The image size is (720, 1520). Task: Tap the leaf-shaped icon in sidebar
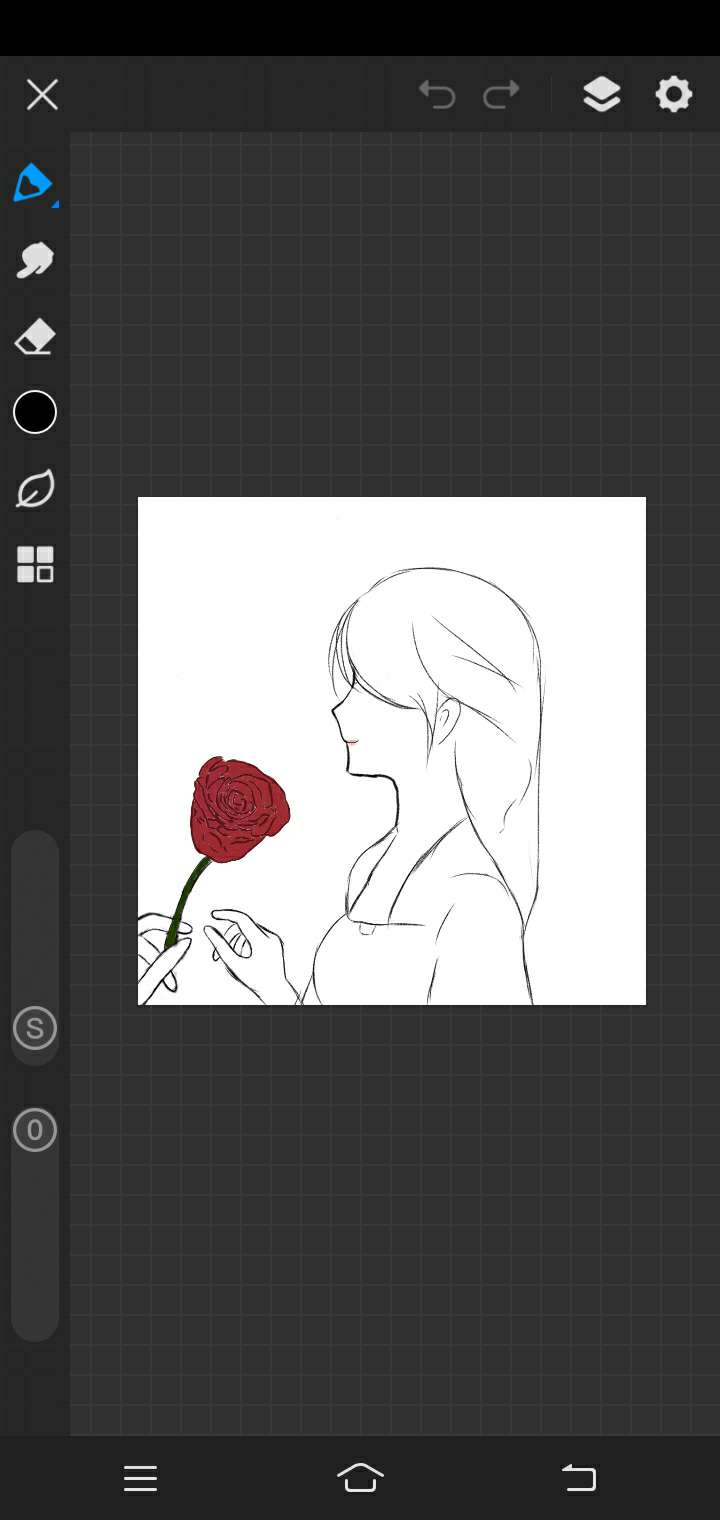[x=35, y=489]
